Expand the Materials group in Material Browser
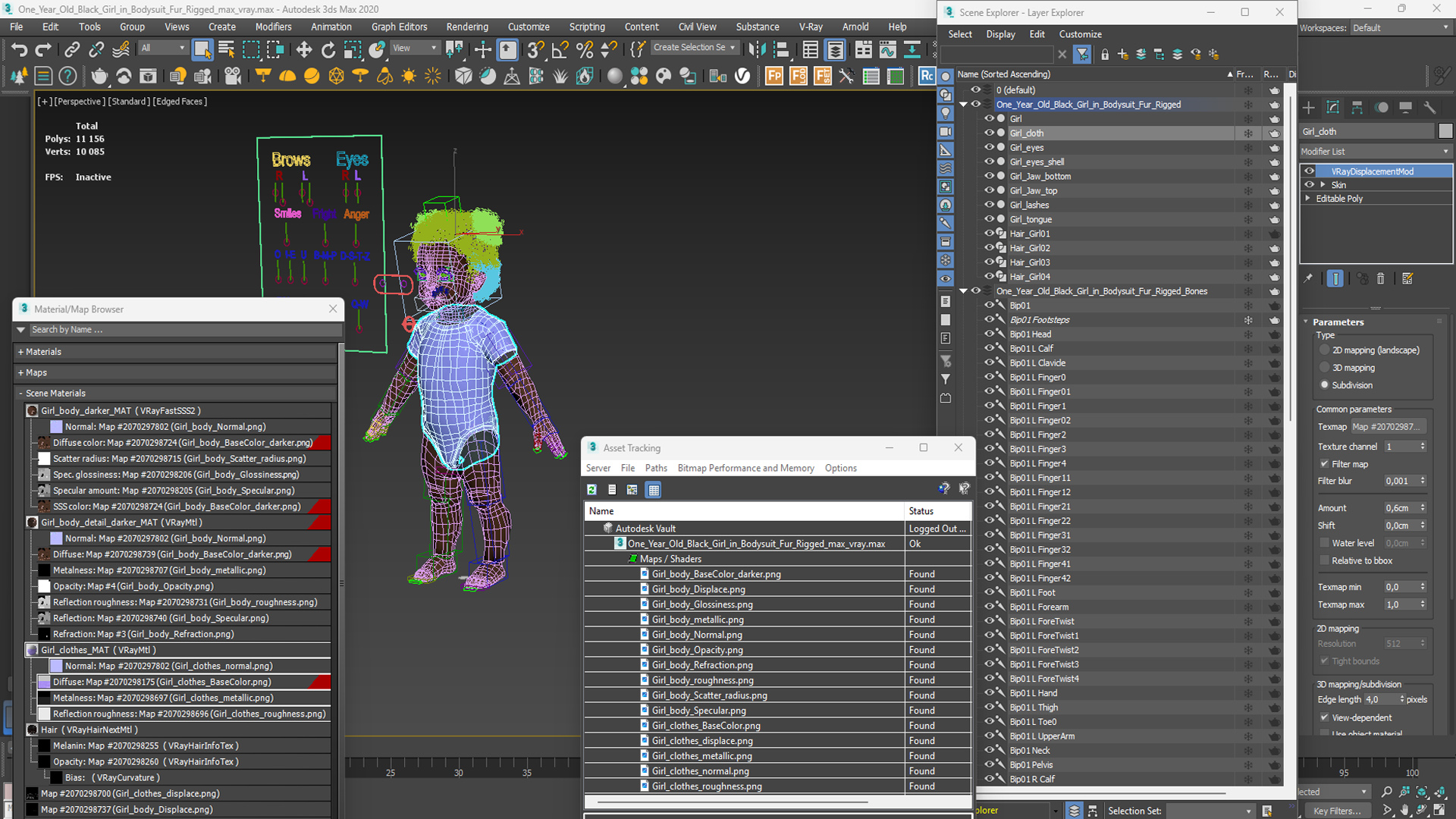 pos(21,352)
